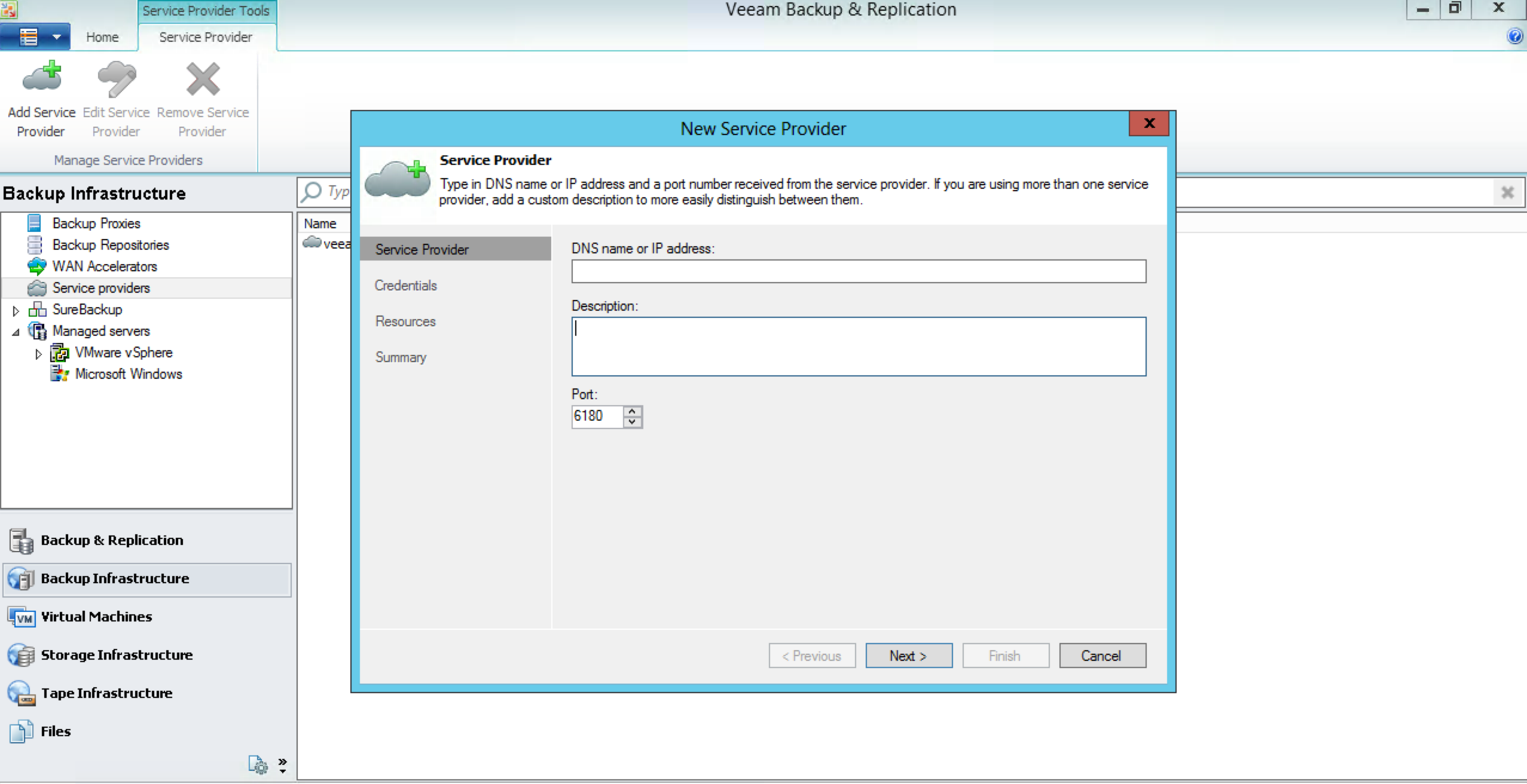1527x784 pixels.
Task: Click the VMware vSphere icon
Action: pyautogui.click(x=59, y=353)
